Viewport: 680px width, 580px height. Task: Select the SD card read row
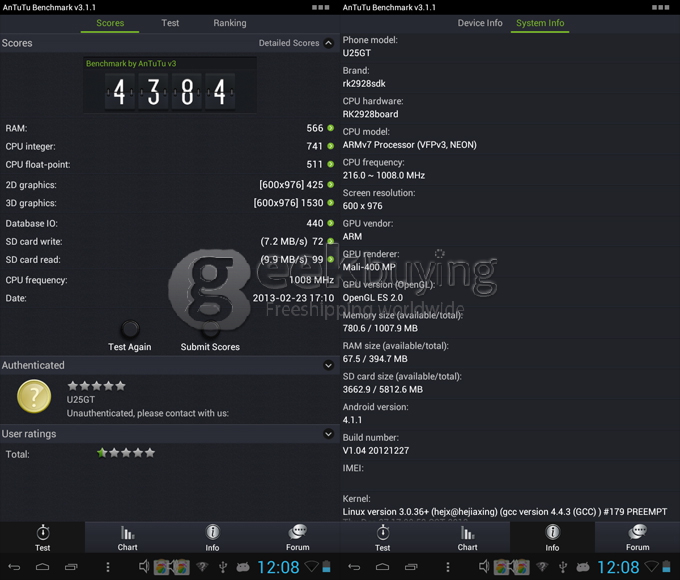tap(170, 259)
